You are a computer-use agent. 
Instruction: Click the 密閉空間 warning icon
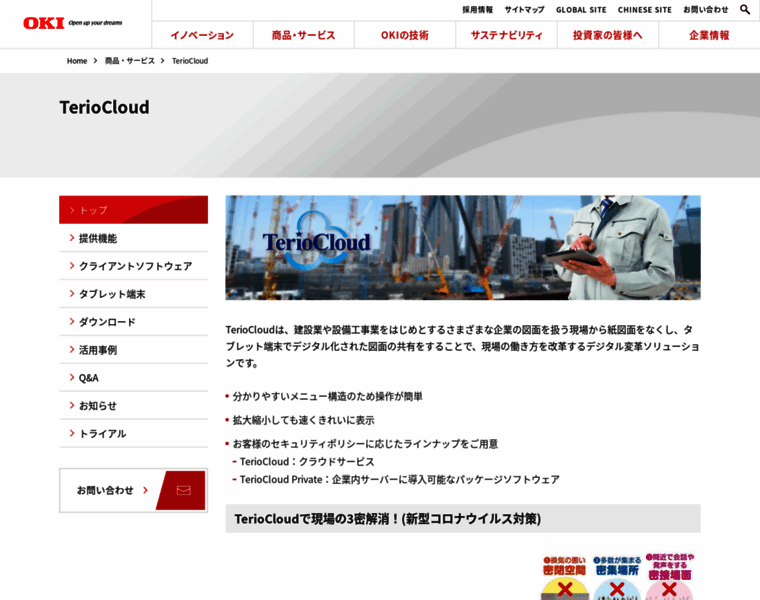point(565,577)
